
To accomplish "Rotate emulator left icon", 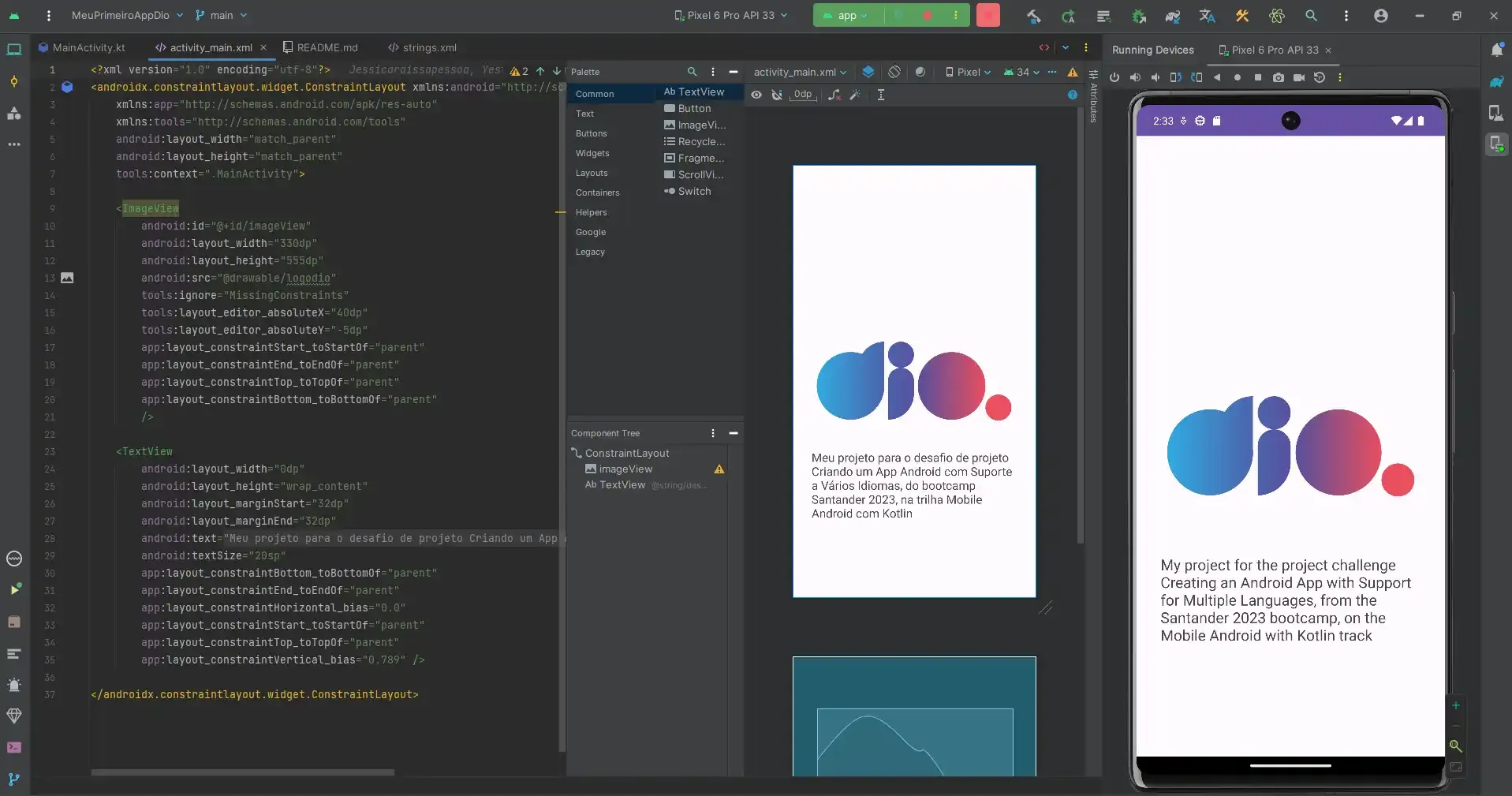I will [x=1175, y=77].
